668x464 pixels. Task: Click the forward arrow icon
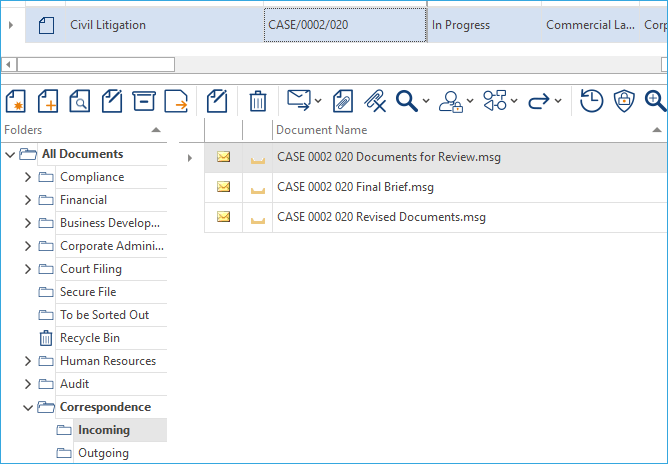pos(539,101)
